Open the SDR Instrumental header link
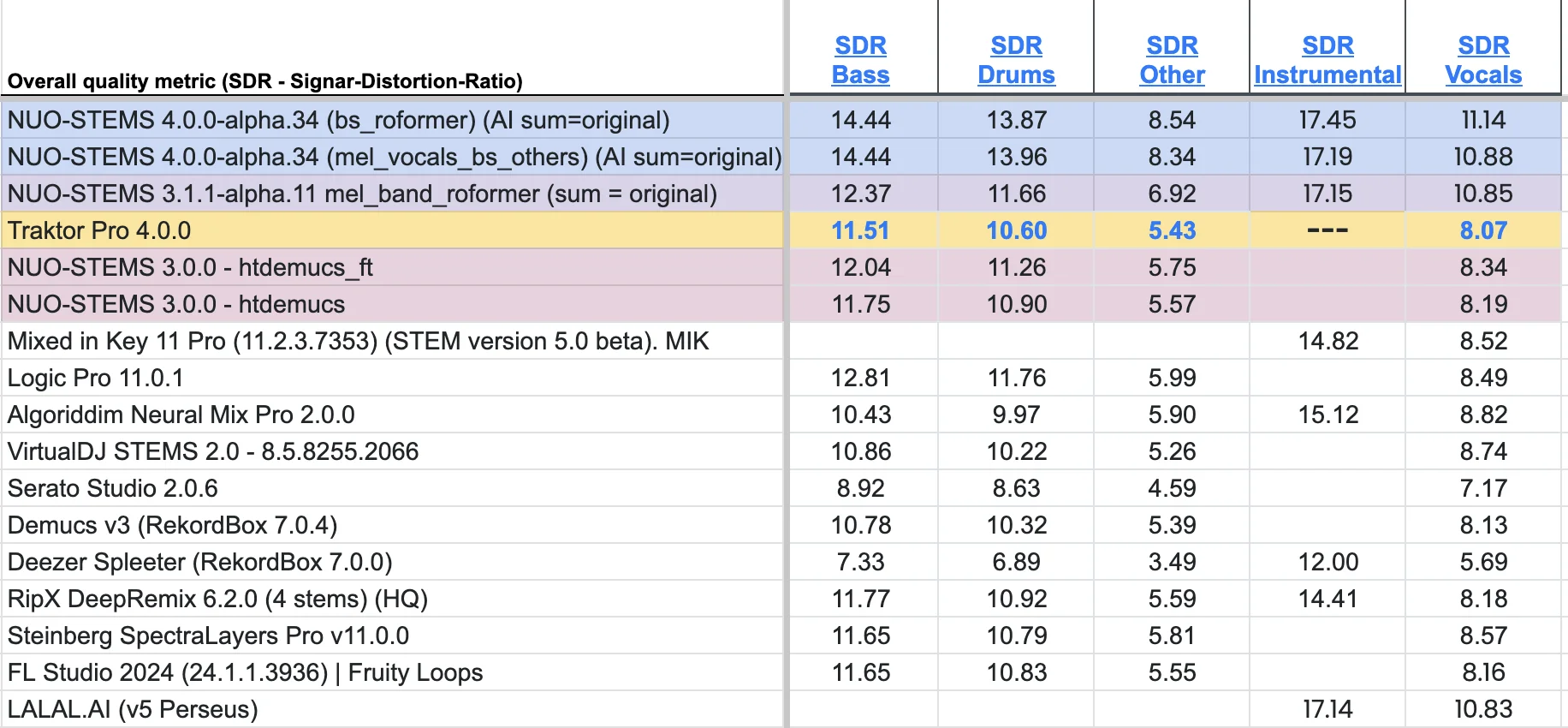1568x728 pixels. click(x=1327, y=60)
